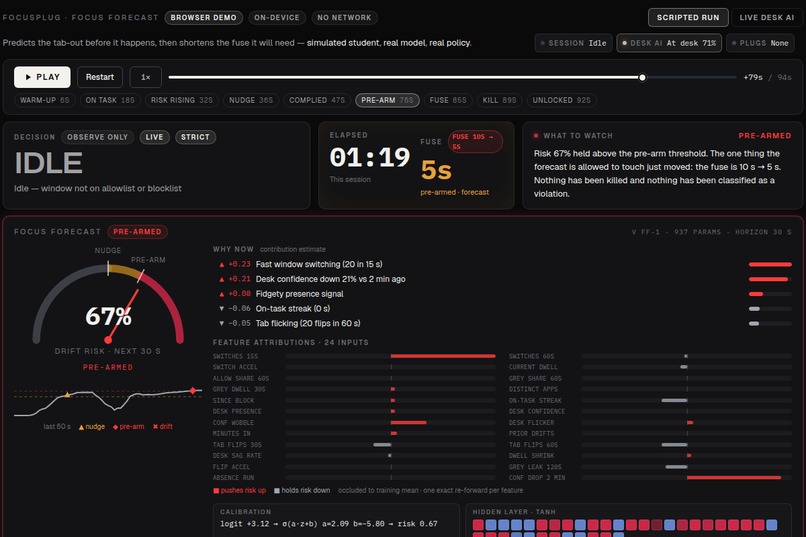
Task: Jump to the WARM-UP 6S marker
Action: (x=44, y=100)
